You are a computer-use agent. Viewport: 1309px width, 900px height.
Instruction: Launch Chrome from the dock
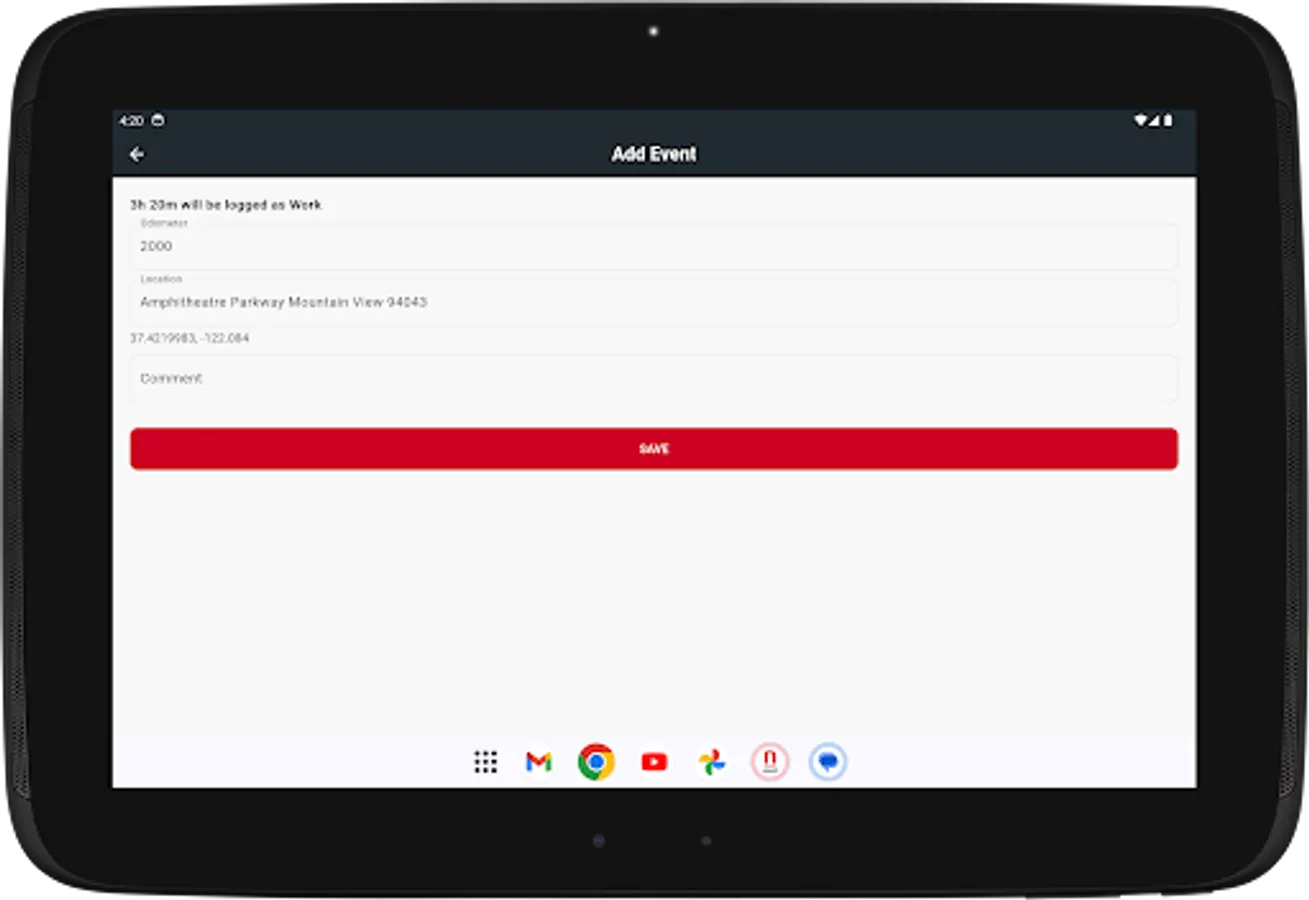(596, 762)
